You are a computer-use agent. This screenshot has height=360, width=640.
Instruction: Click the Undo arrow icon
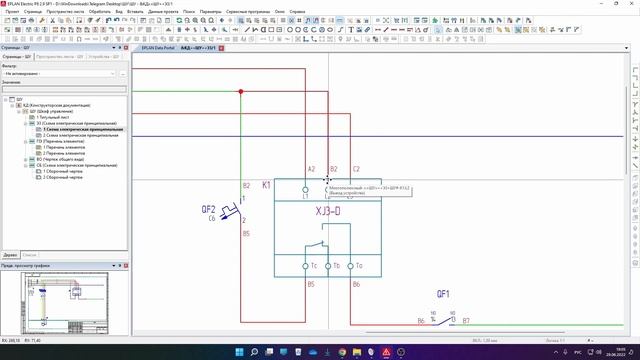tap(108, 20)
